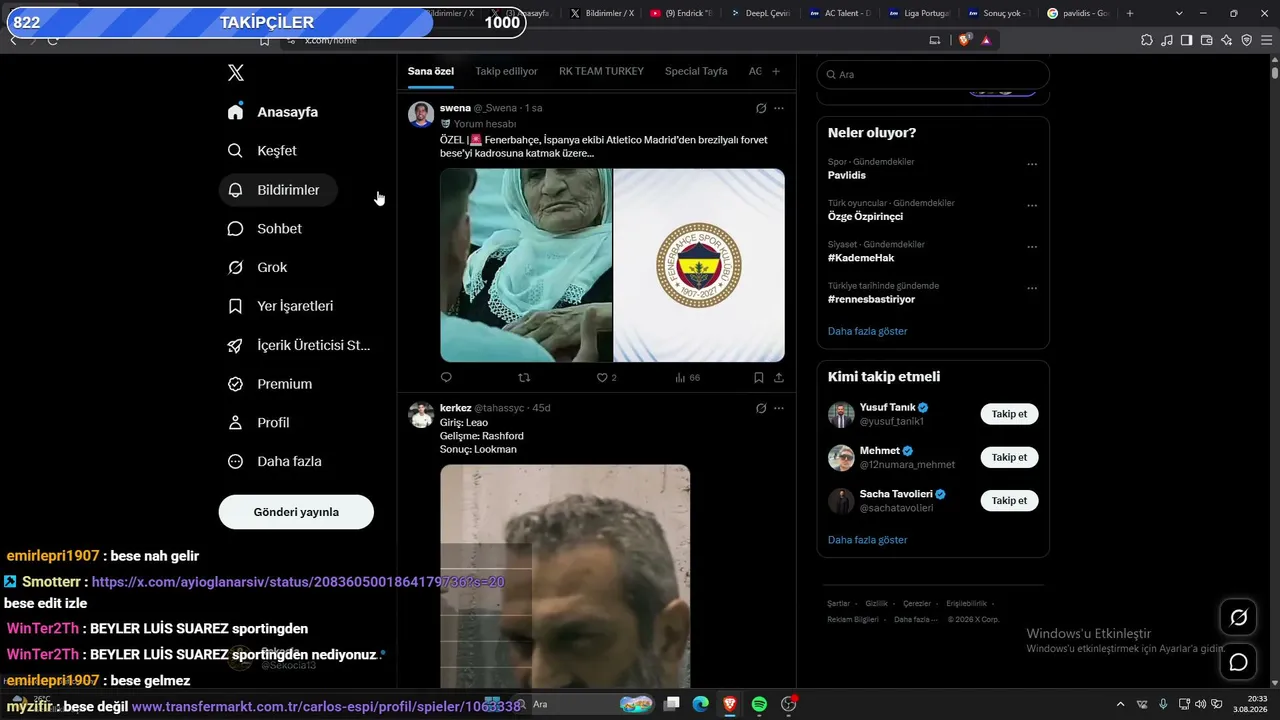Open volume control in system tray
The height and width of the screenshot is (720, 1280).
1200,704
